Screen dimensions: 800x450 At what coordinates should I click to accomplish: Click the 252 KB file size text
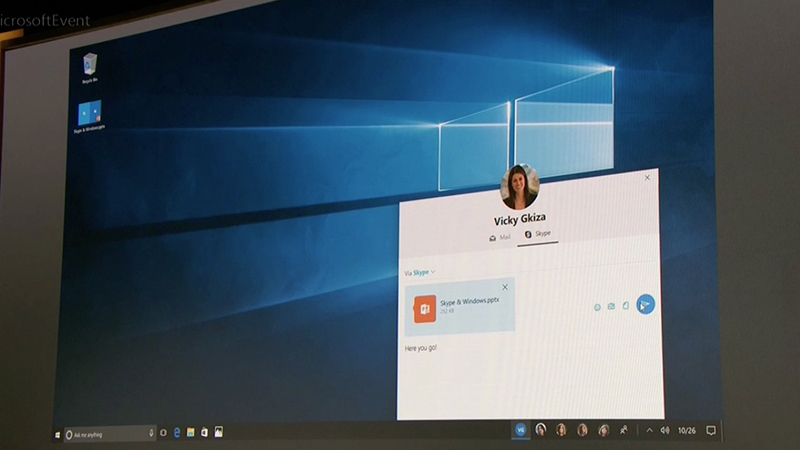point(447,311)
